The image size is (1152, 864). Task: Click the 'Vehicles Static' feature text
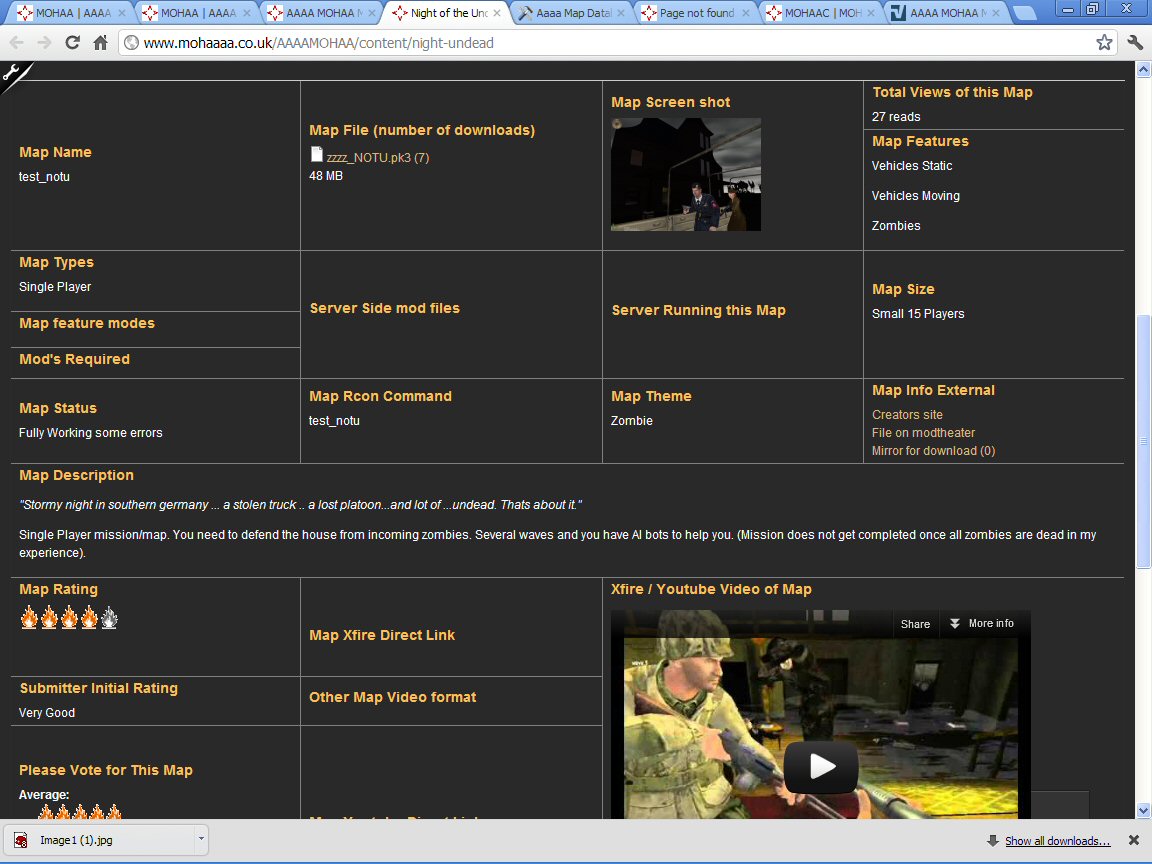(912, 166)
